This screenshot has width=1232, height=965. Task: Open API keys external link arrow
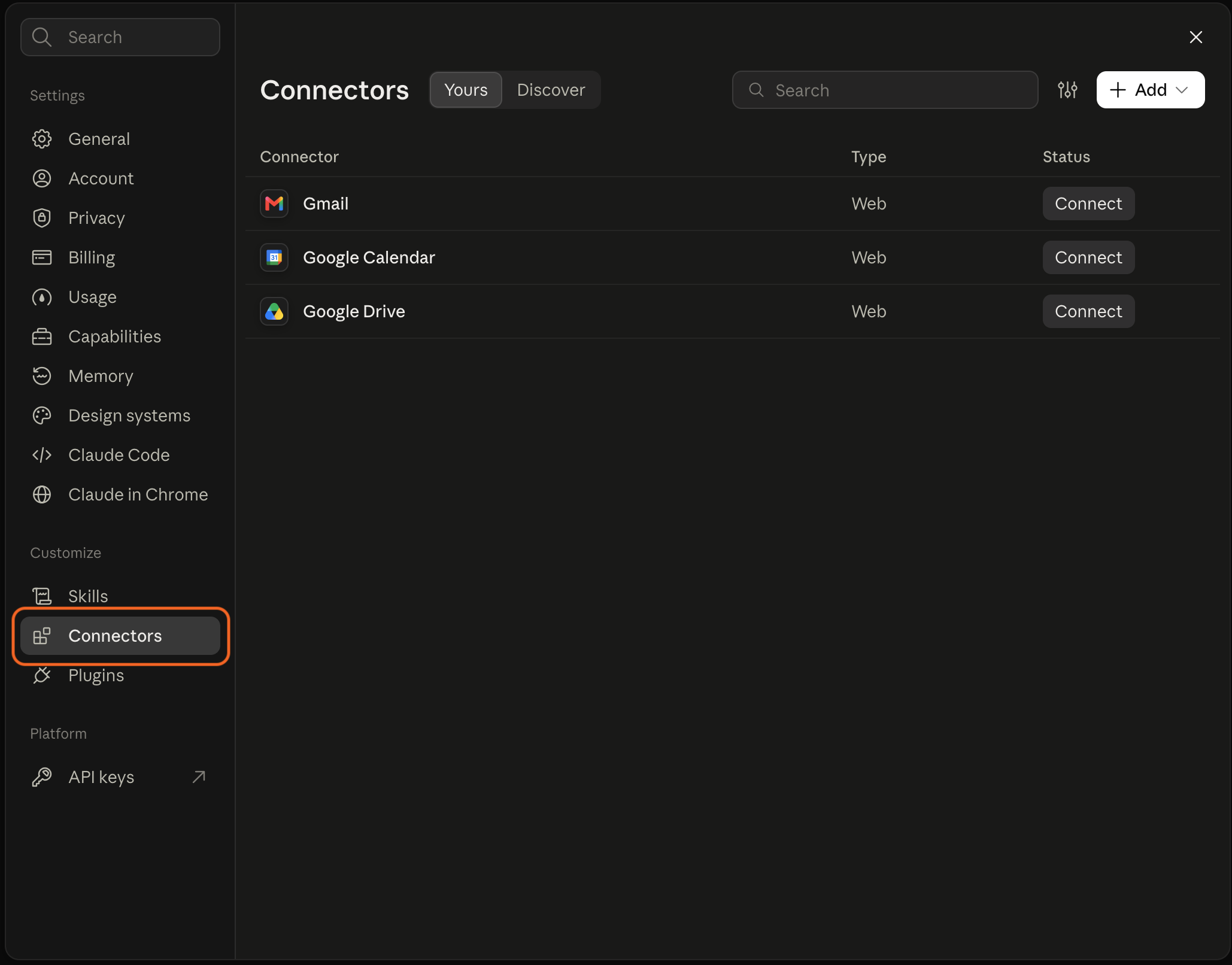tap(199, 777)
